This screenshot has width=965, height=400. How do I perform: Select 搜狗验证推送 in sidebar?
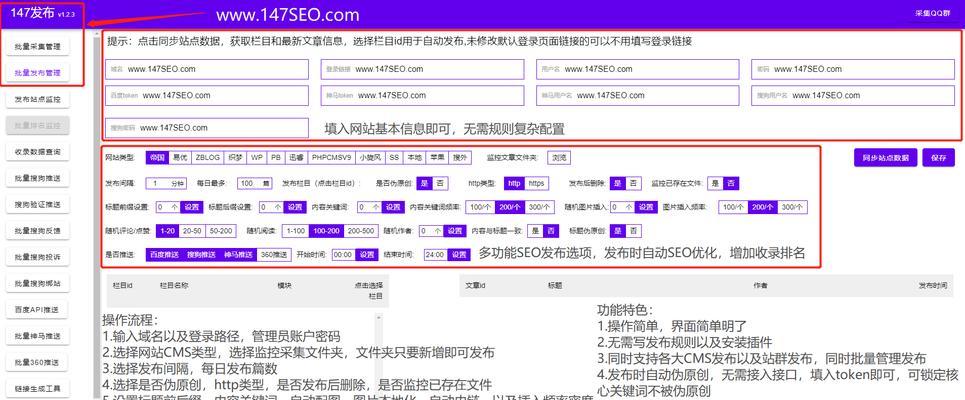coord(38,204)
